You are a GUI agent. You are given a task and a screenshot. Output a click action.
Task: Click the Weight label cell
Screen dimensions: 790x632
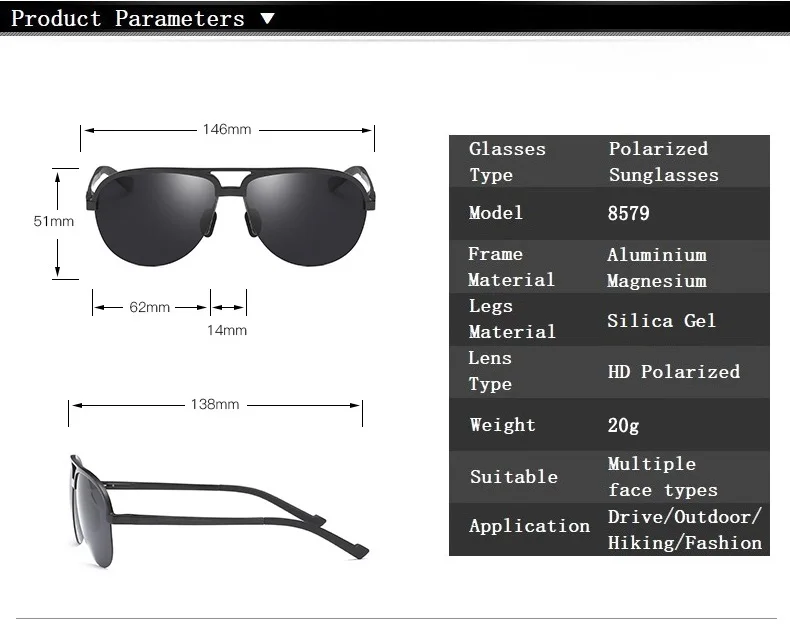[502, 425]
